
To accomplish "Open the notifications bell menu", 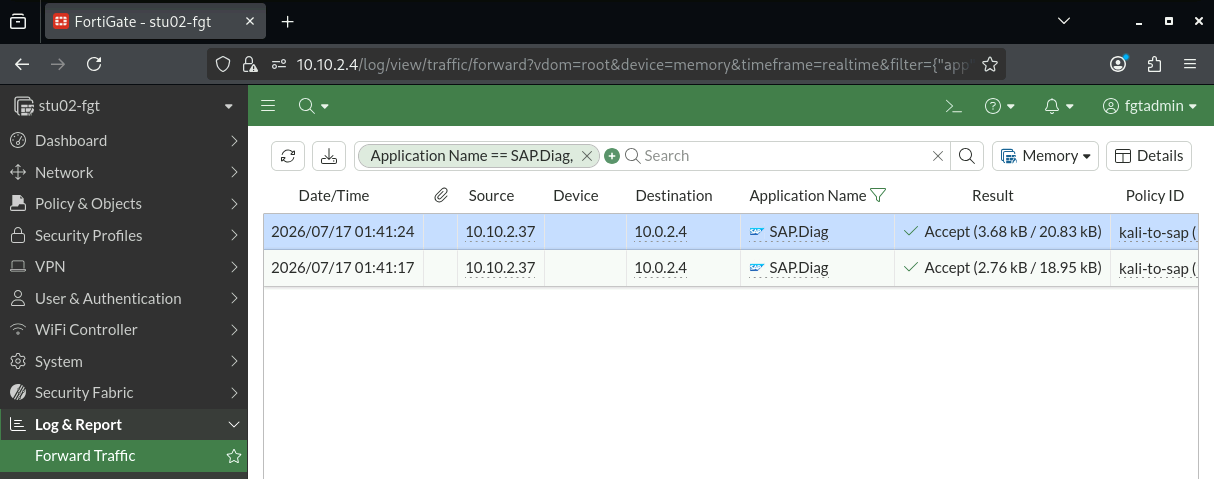I will pos(1059,106).
